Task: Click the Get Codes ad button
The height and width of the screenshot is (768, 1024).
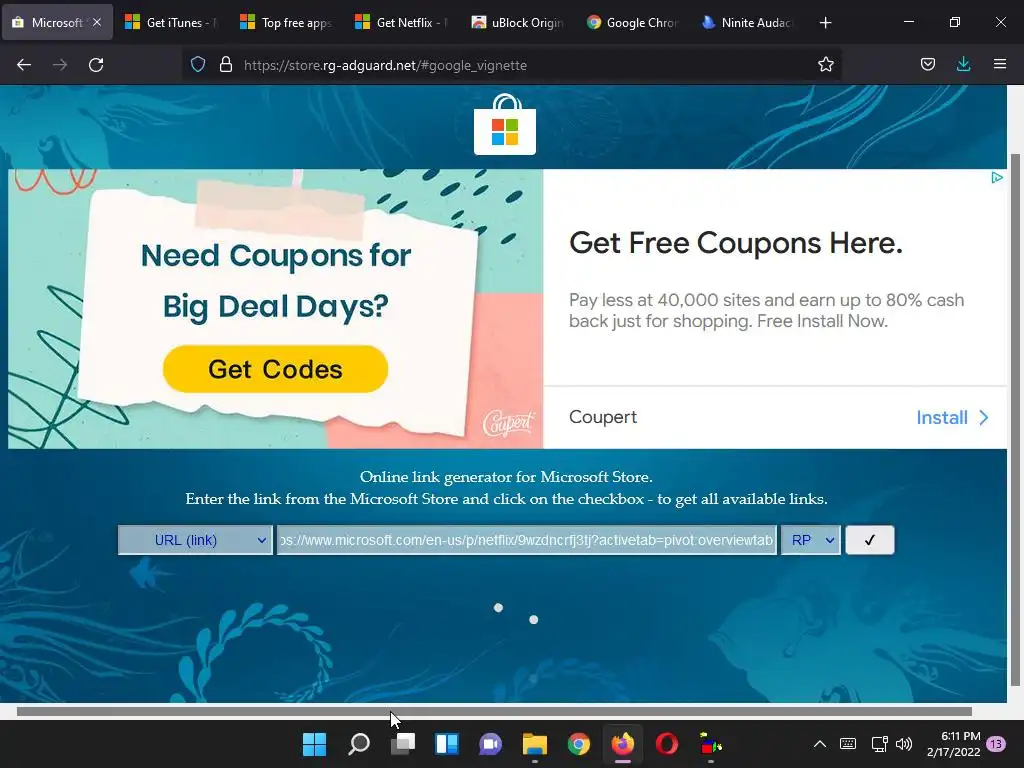Action: point(275,369)
